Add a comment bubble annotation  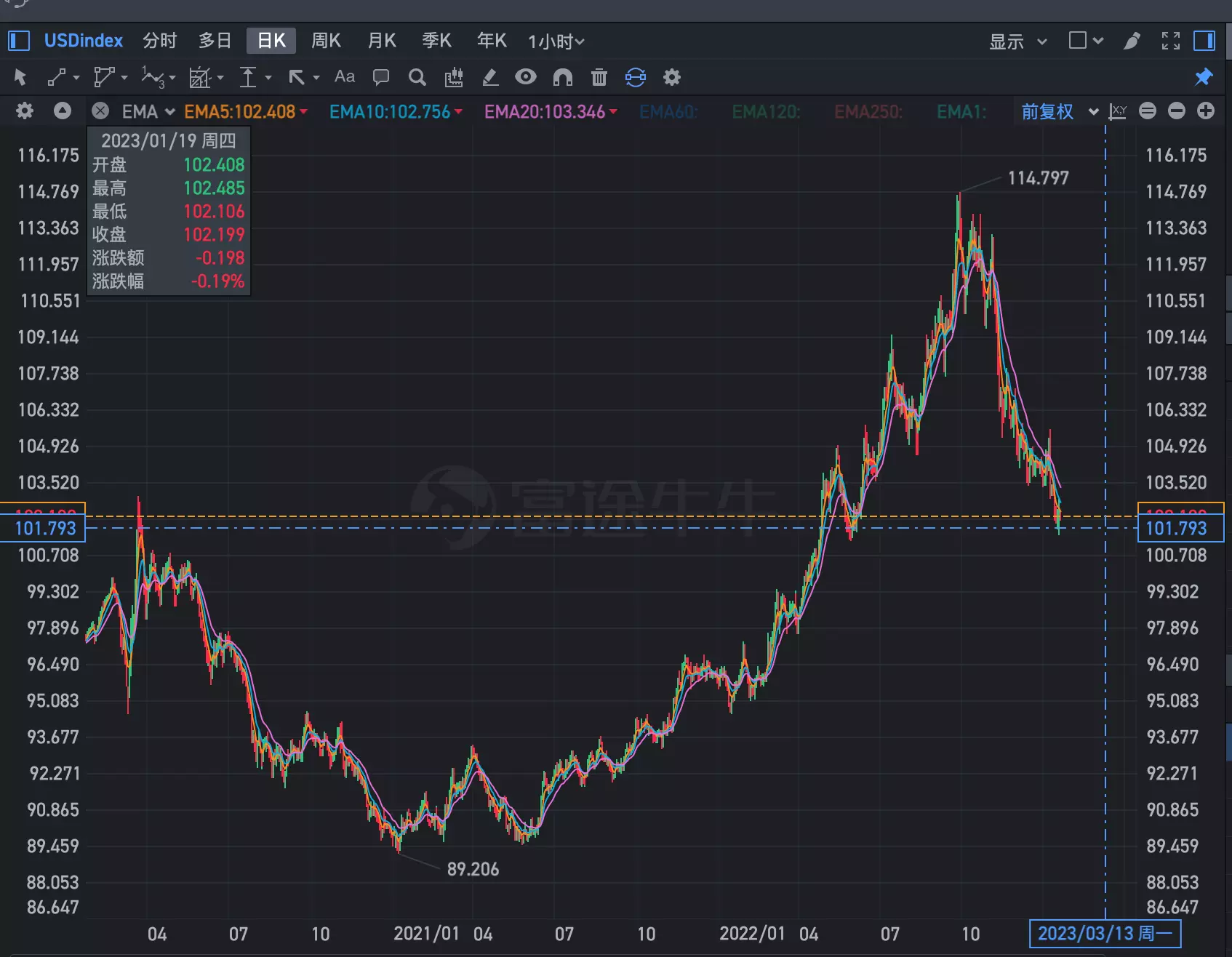click(380, 77)
